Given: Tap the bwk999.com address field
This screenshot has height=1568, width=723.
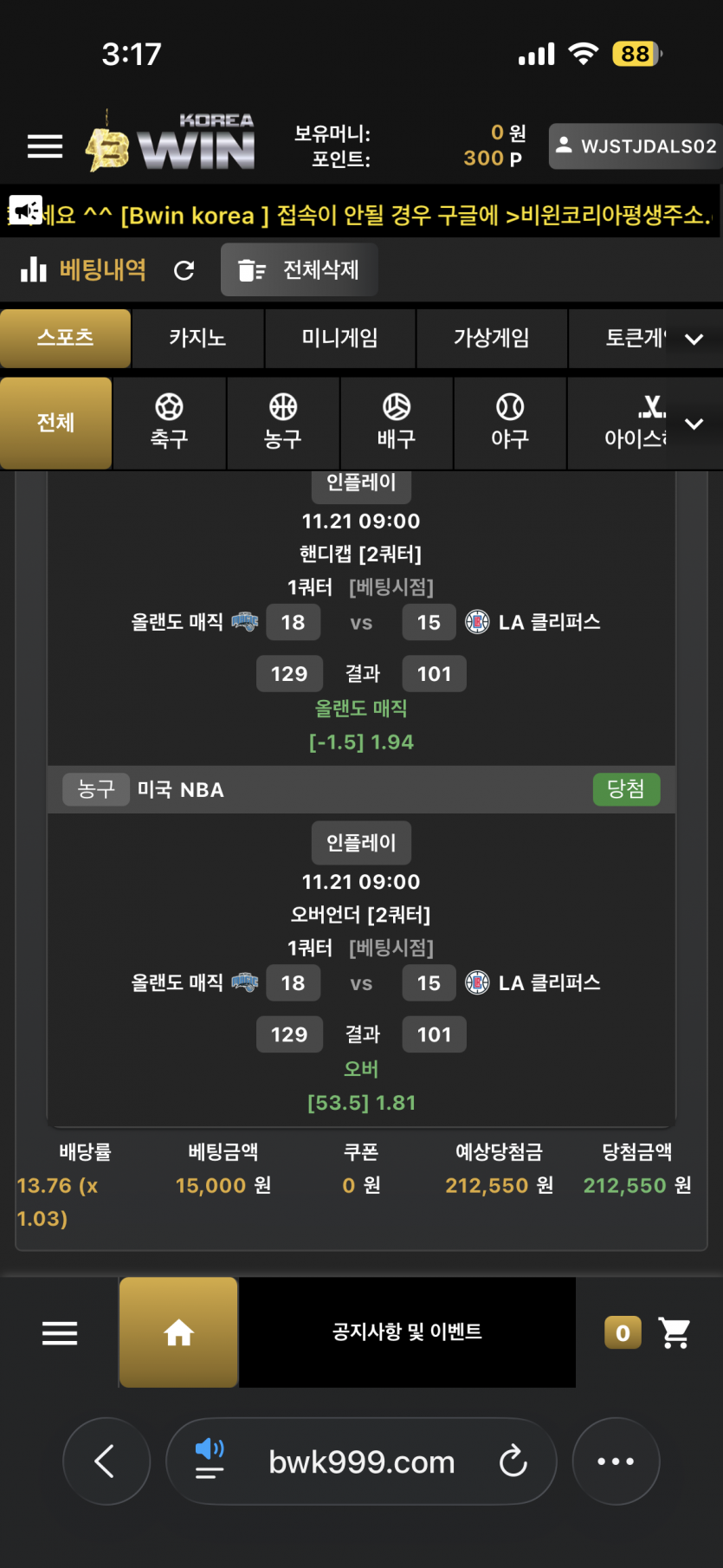Looking at the screenshot, I should tap(361, 1461).
